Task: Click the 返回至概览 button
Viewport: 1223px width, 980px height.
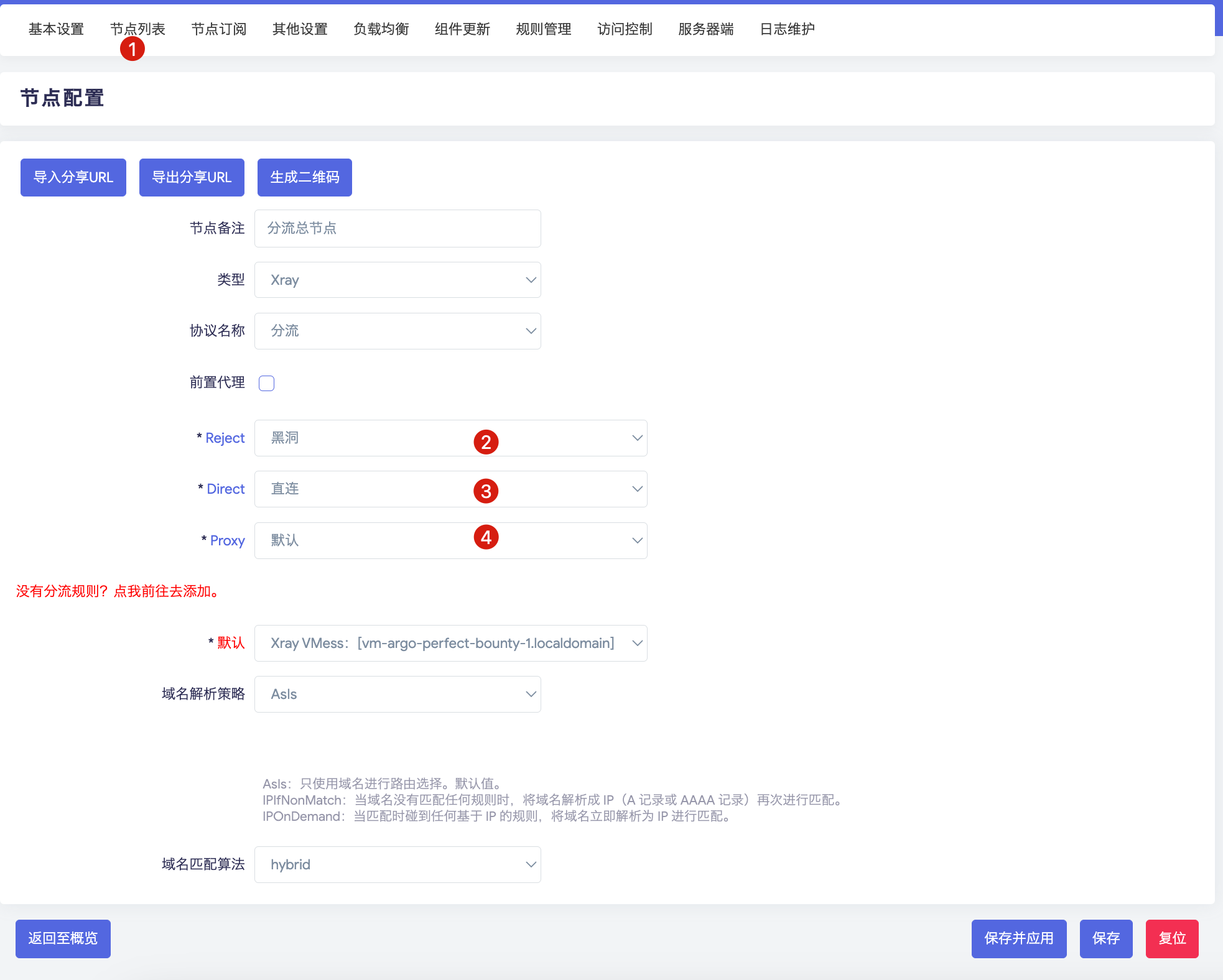Action: click(63, 938)
